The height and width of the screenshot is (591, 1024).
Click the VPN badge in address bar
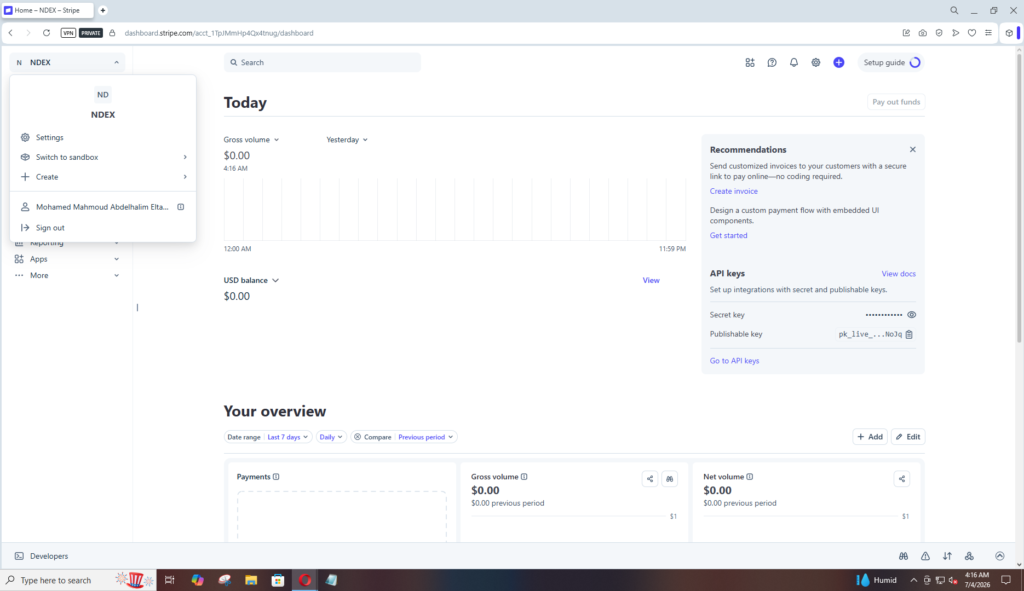(x=68, y=33)
